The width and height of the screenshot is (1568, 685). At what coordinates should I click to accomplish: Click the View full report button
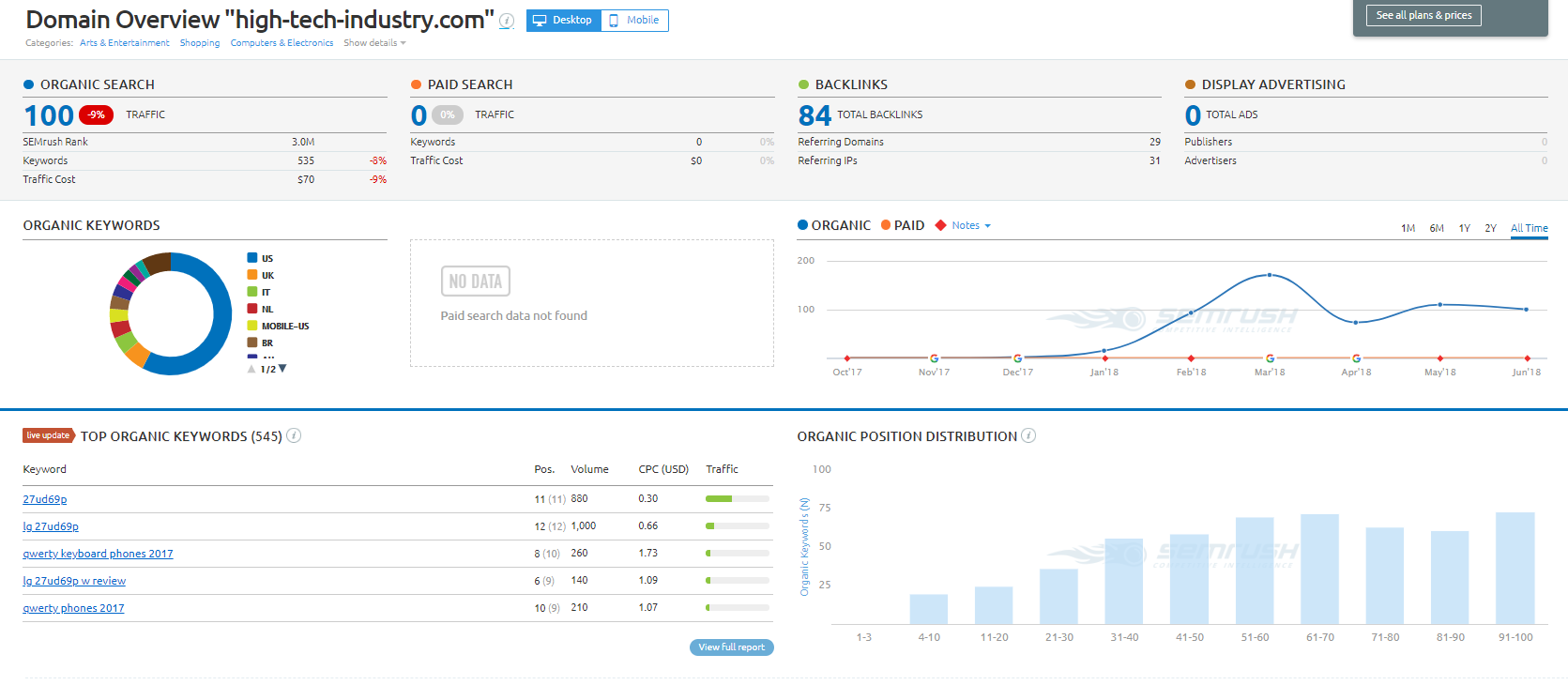point(732,647)
